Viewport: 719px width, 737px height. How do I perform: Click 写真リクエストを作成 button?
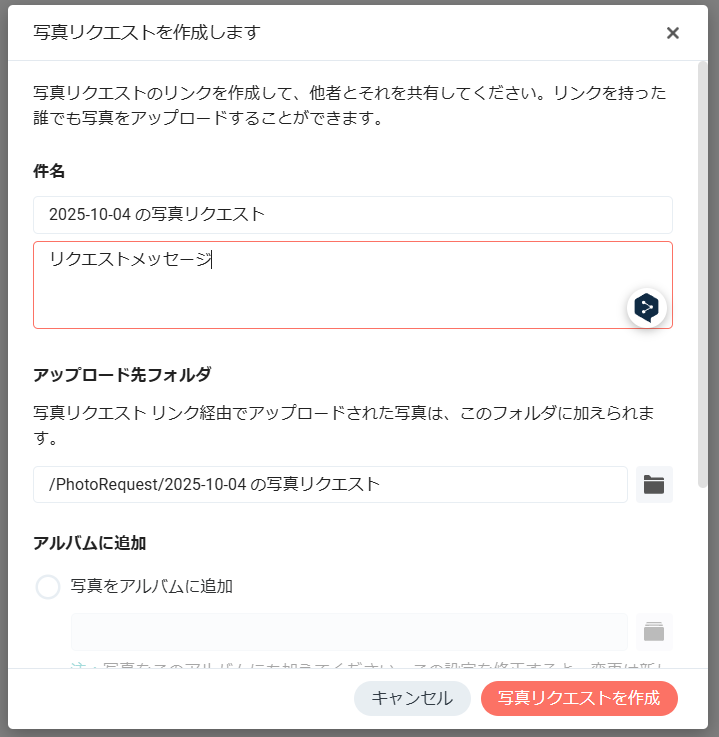point(579,698)
